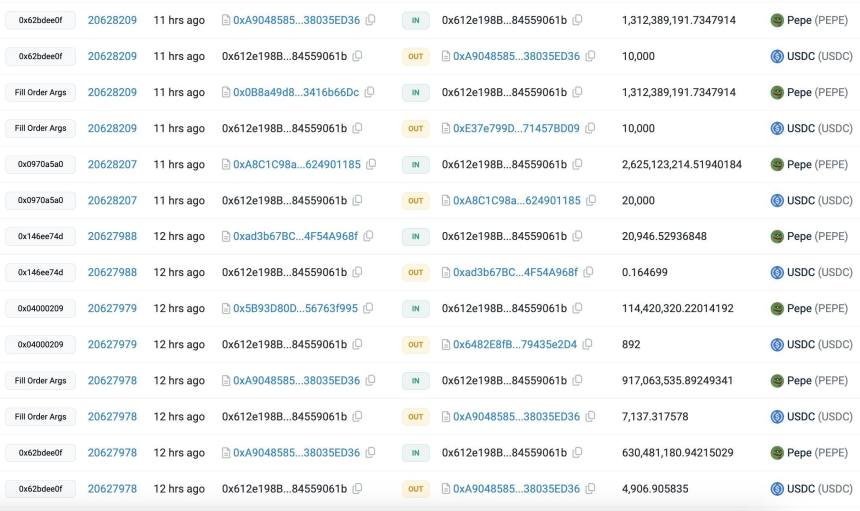Viewport: 860px width, 511px height.
Task: Click USDC token icon in the 892 row
Action: (777, 344)
